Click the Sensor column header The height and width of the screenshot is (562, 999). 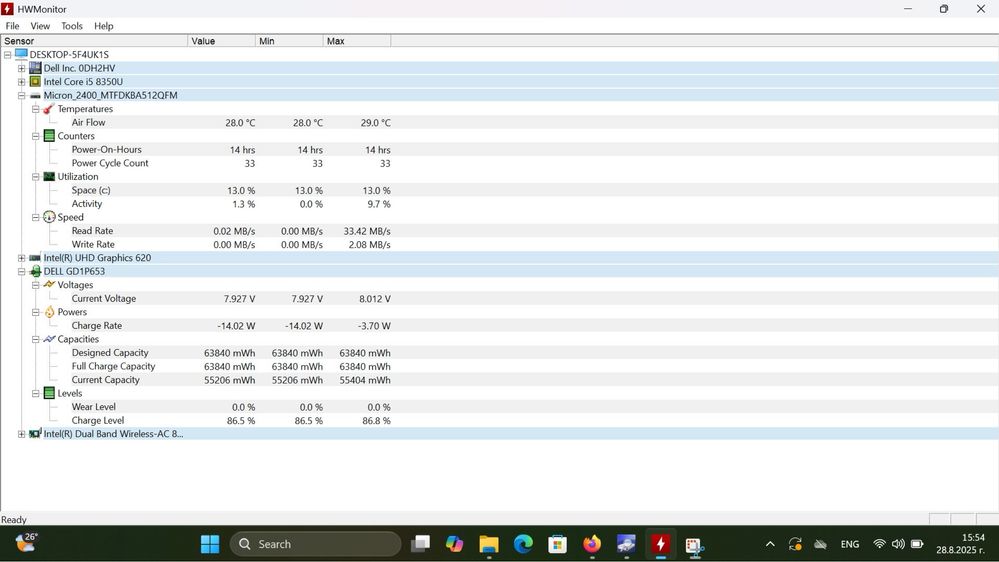pyautogui.click(x=94, y=41)
